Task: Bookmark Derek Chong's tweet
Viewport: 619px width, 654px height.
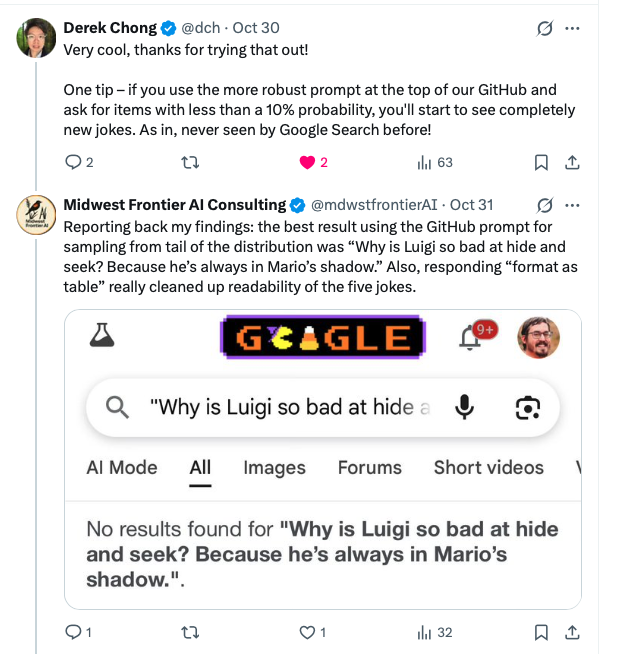Action: click(x=540, y=162)
